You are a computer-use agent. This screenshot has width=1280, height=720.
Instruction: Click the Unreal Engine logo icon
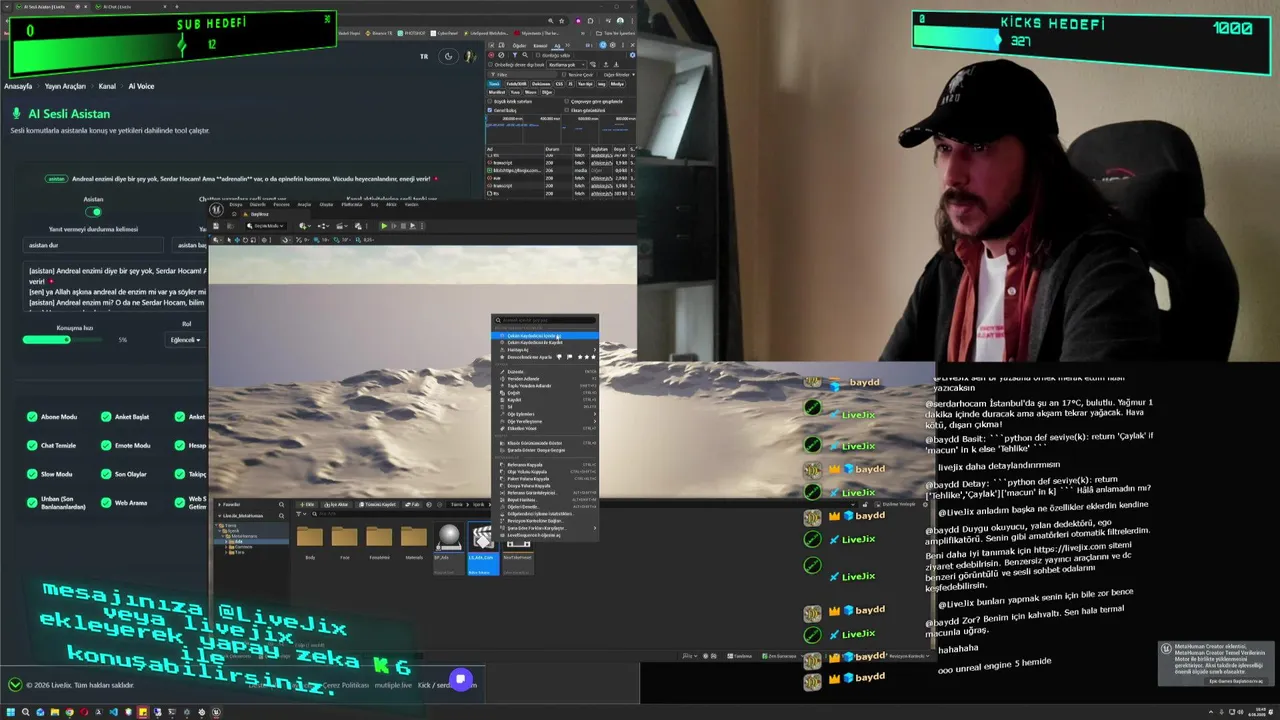click(216, 210)
